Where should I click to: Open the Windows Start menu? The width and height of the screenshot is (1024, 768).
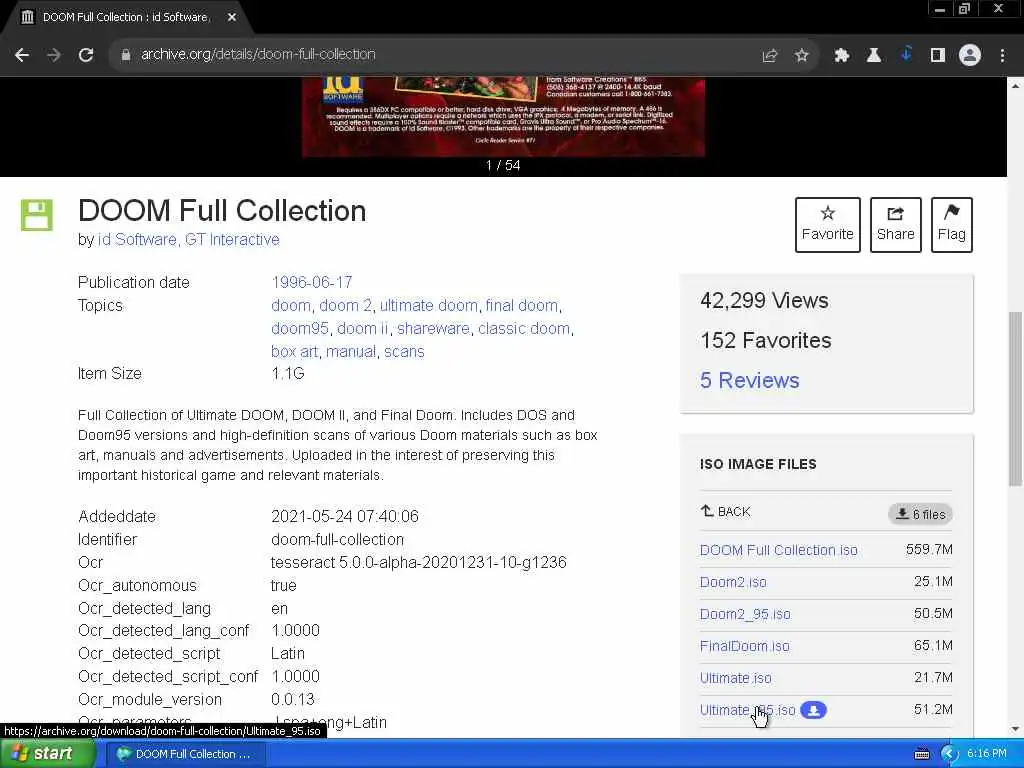pos(46,754)
